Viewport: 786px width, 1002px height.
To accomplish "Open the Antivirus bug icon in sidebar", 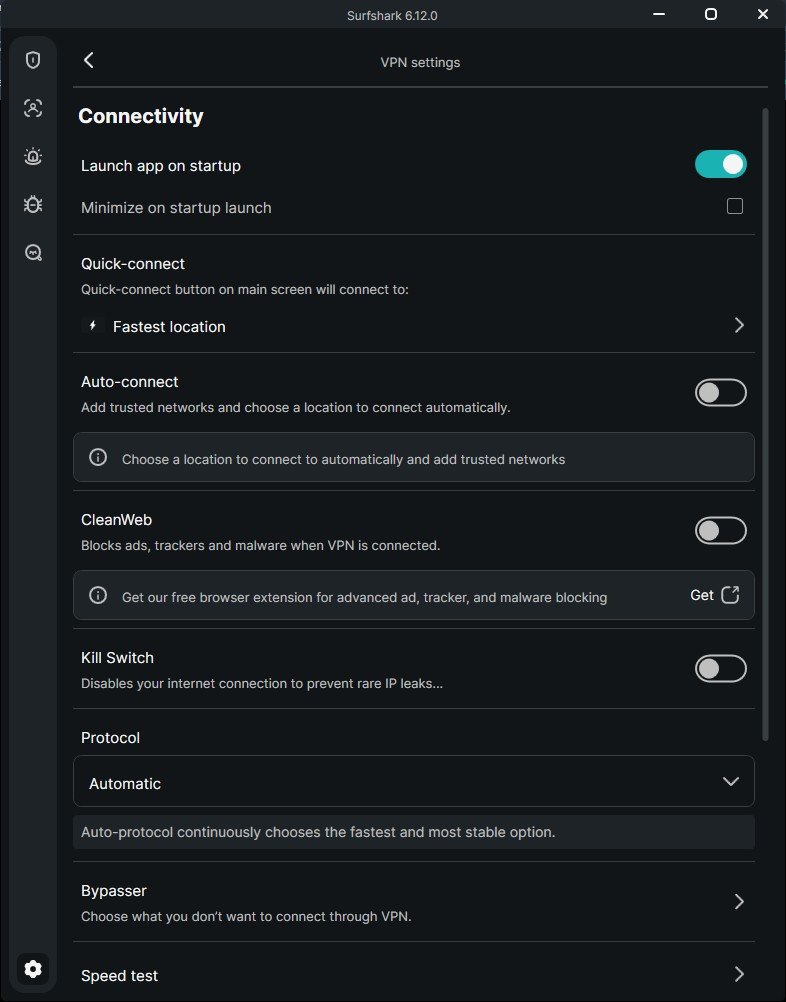I will pyautogui.click(x=33, y=204).
